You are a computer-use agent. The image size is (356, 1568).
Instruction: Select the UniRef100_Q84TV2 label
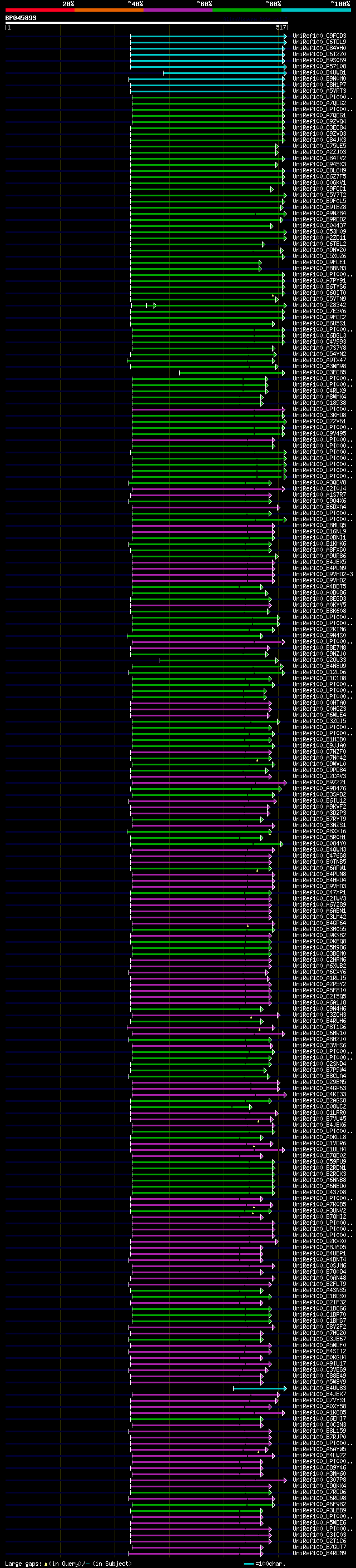319,159
